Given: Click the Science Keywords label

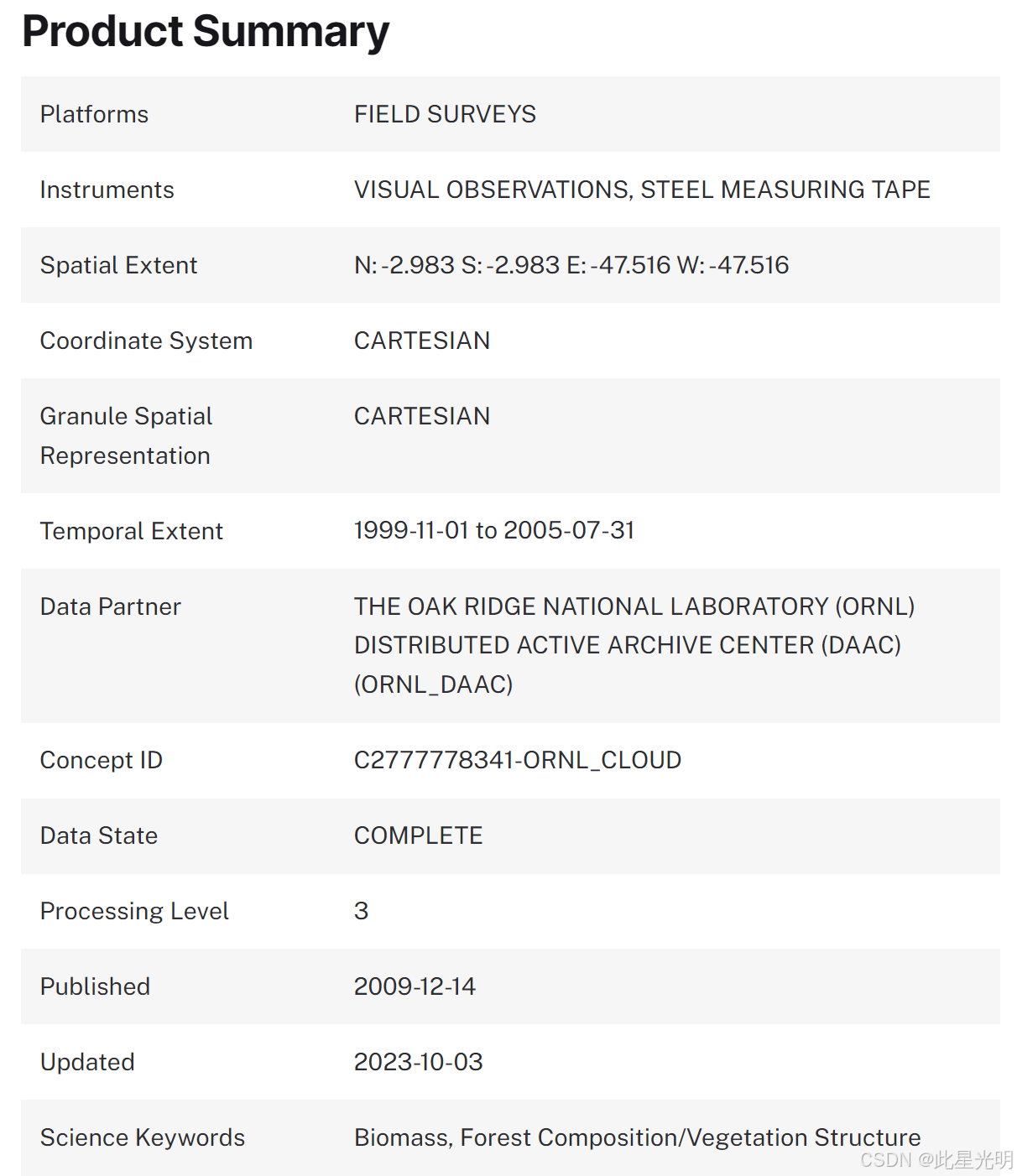Looking at the screenshot, I should point(143,1137).
